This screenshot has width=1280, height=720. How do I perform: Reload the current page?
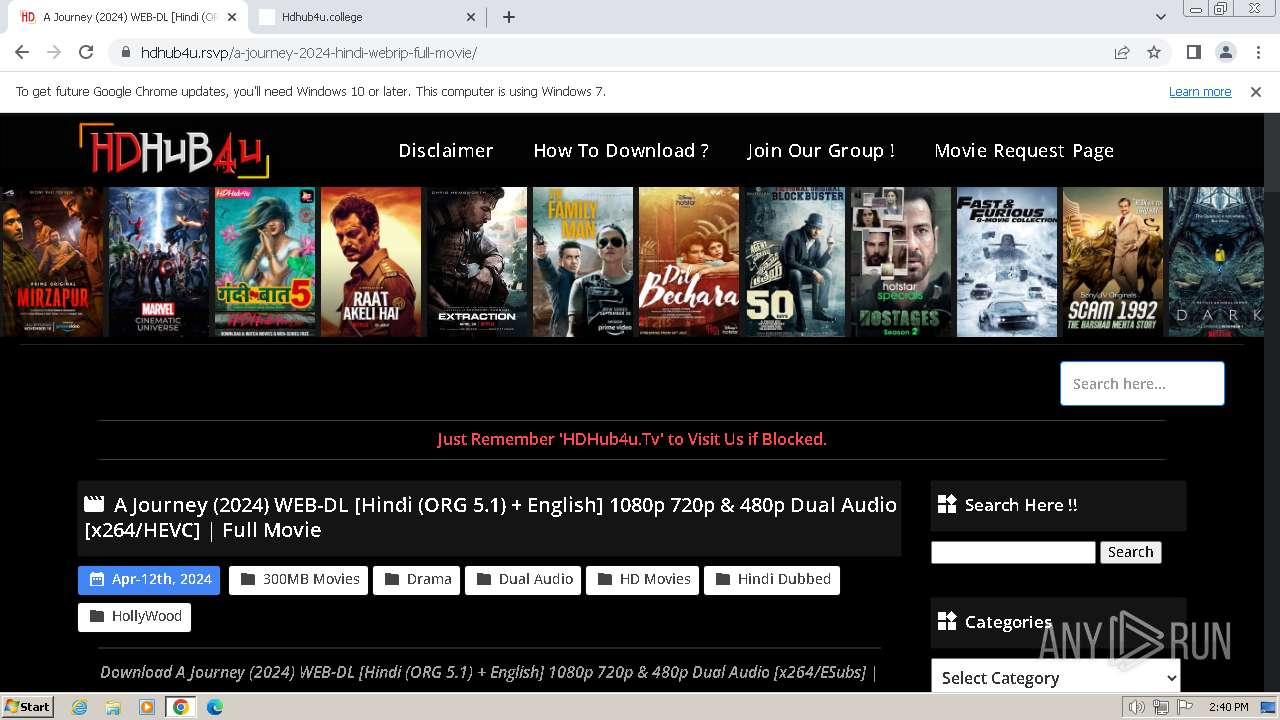point(86,52)
